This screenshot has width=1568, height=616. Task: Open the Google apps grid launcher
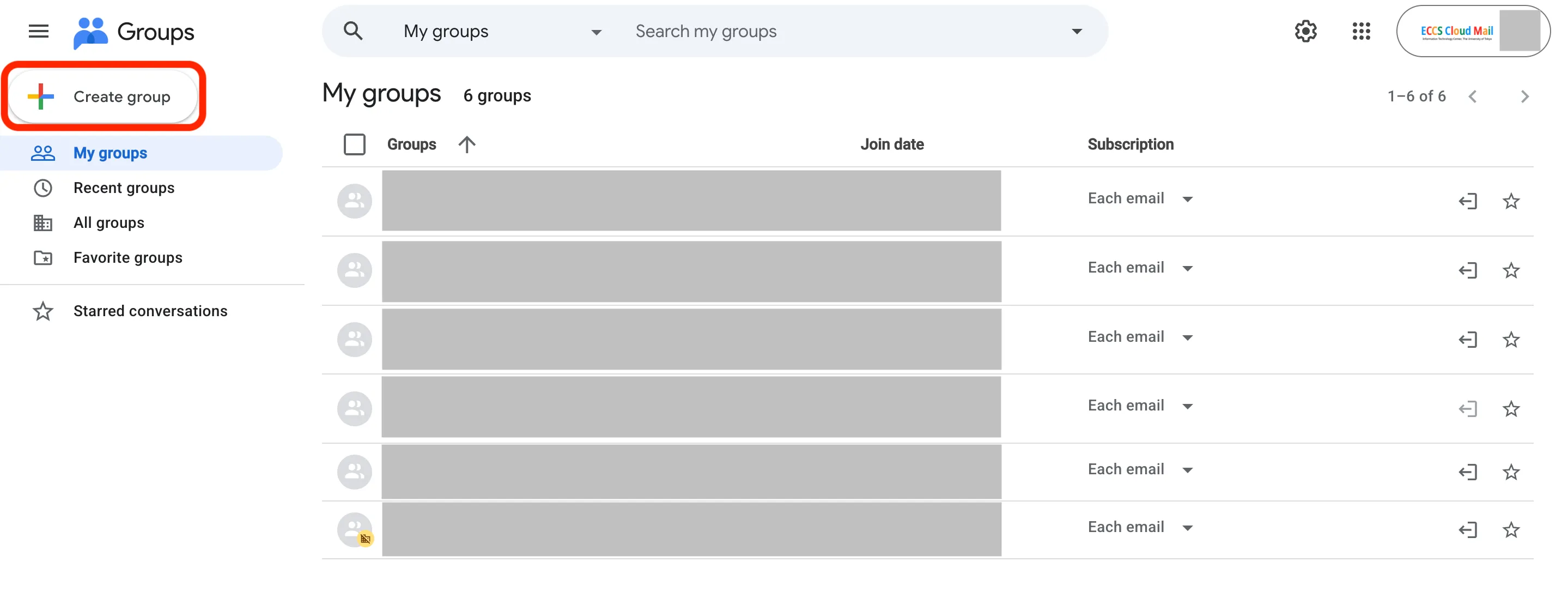[x=1360, y=31]
